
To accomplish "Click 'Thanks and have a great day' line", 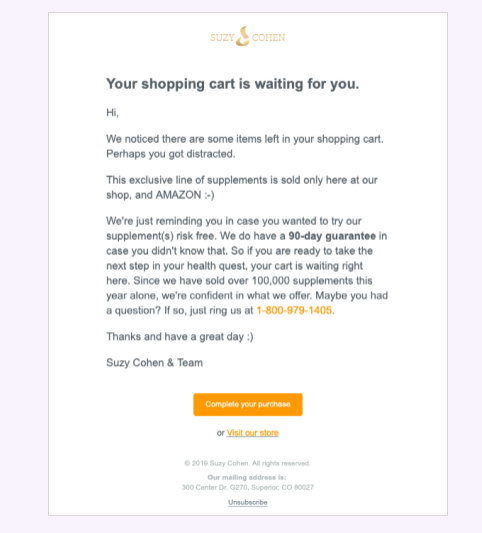I will (x=180, y=337).
